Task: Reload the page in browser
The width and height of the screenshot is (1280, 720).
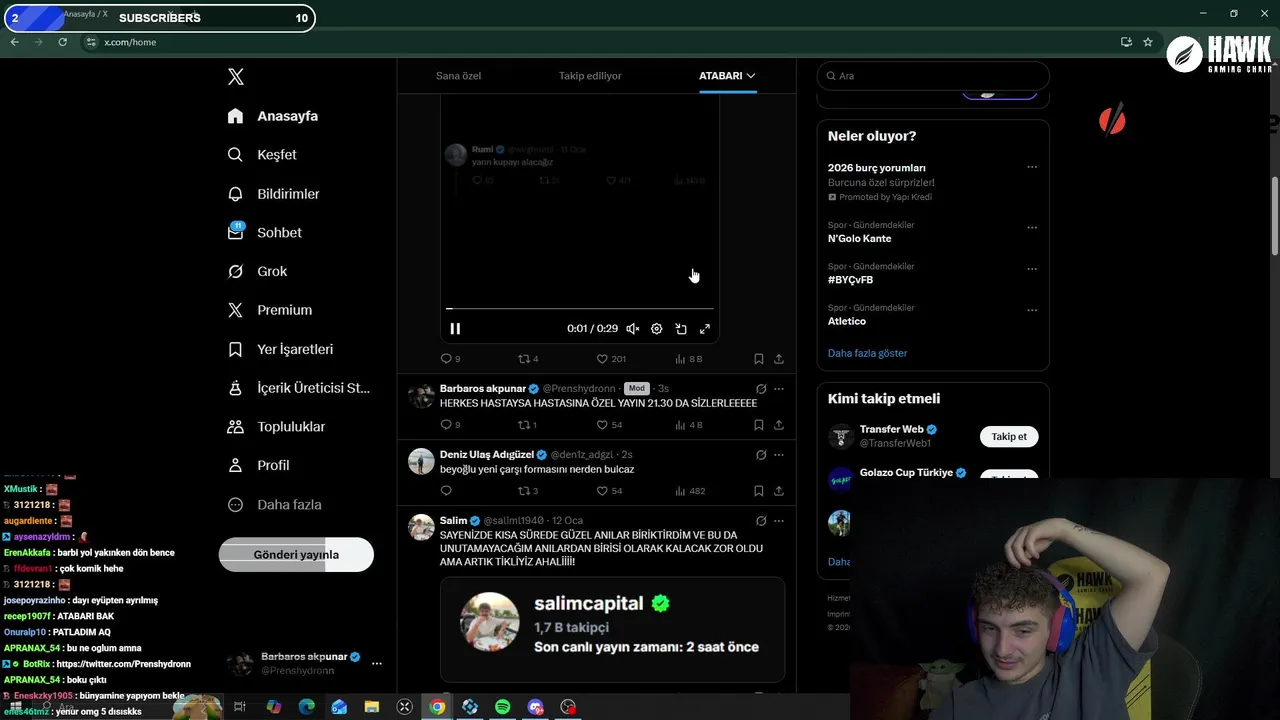Action: click(62, 42)
